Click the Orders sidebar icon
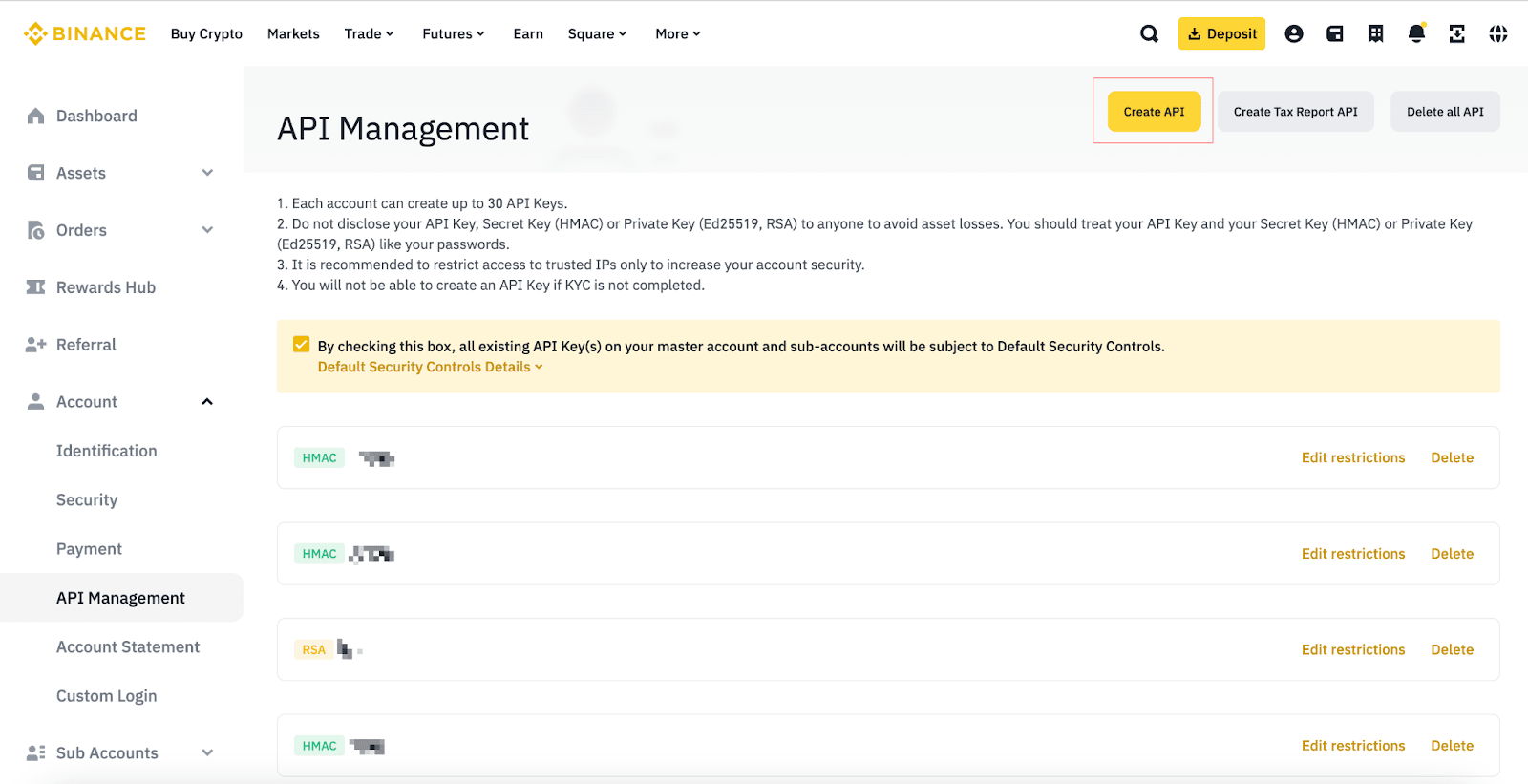 pyautogui.click(x=36, y=230)
